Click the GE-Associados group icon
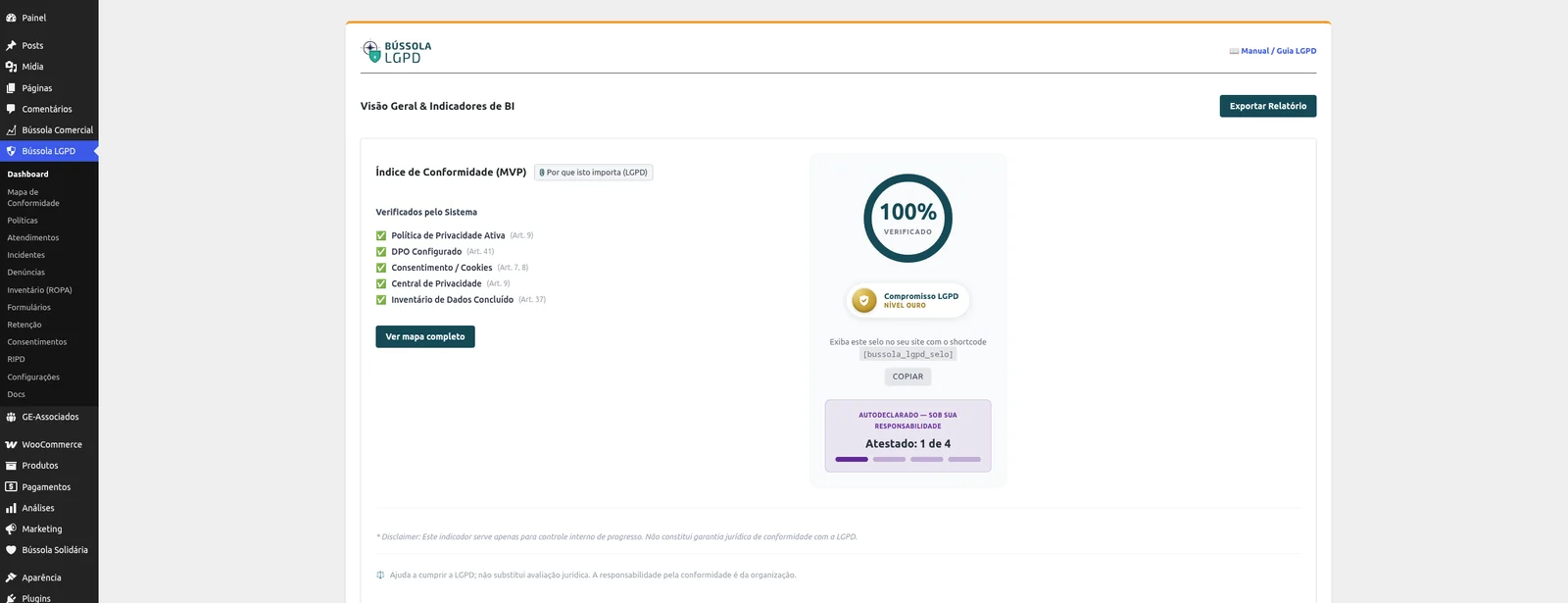 (x=11, y=417)
